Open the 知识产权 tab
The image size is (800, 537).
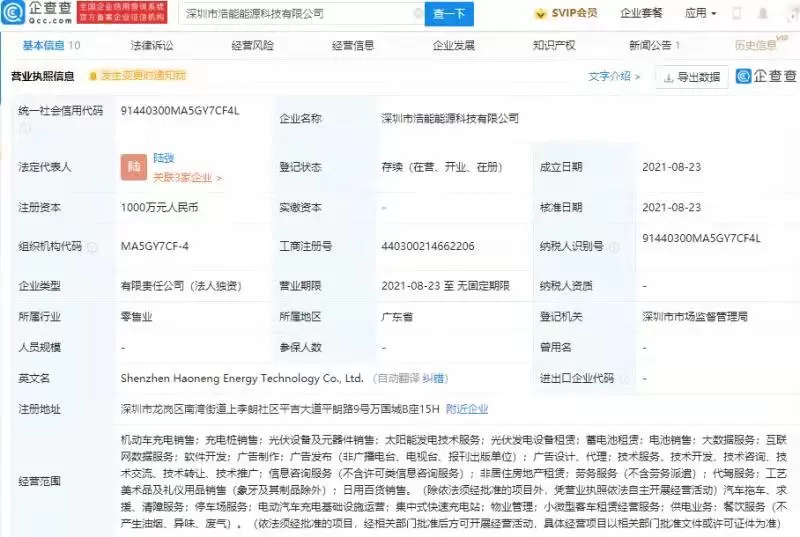553,46
